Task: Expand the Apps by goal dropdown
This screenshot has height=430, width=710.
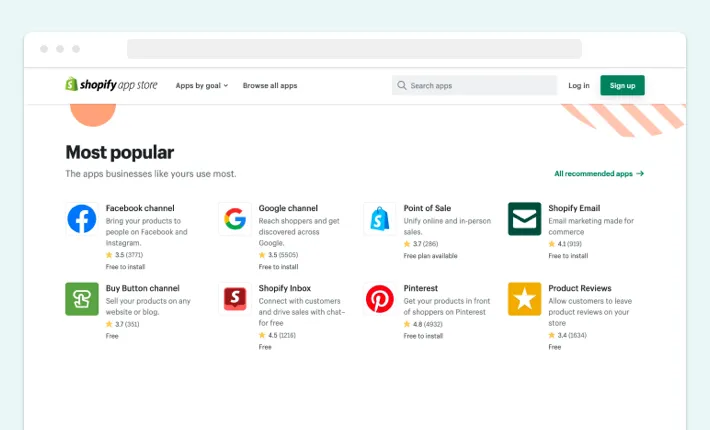Action: tap(202, 86)
